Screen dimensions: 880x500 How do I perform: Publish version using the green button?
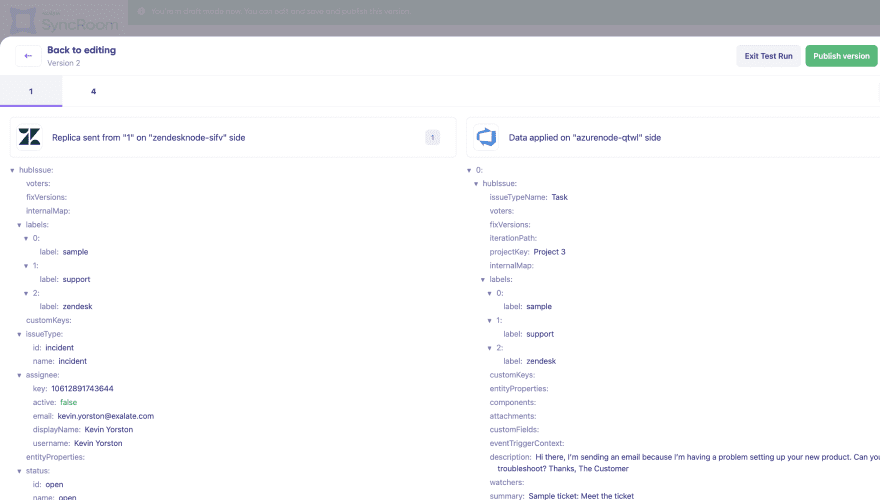pos(840,56)
